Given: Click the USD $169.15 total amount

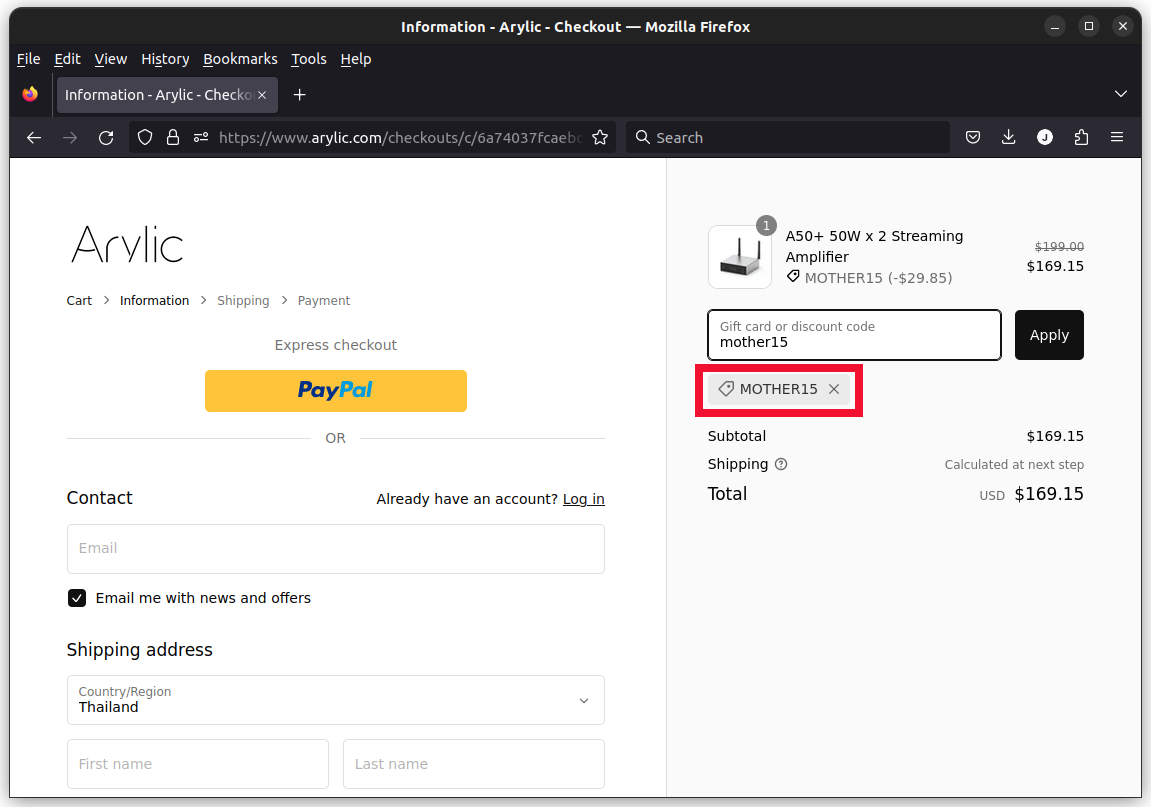Looking at the screenshot, I should pyautogui.click(x=1031, y=494).
